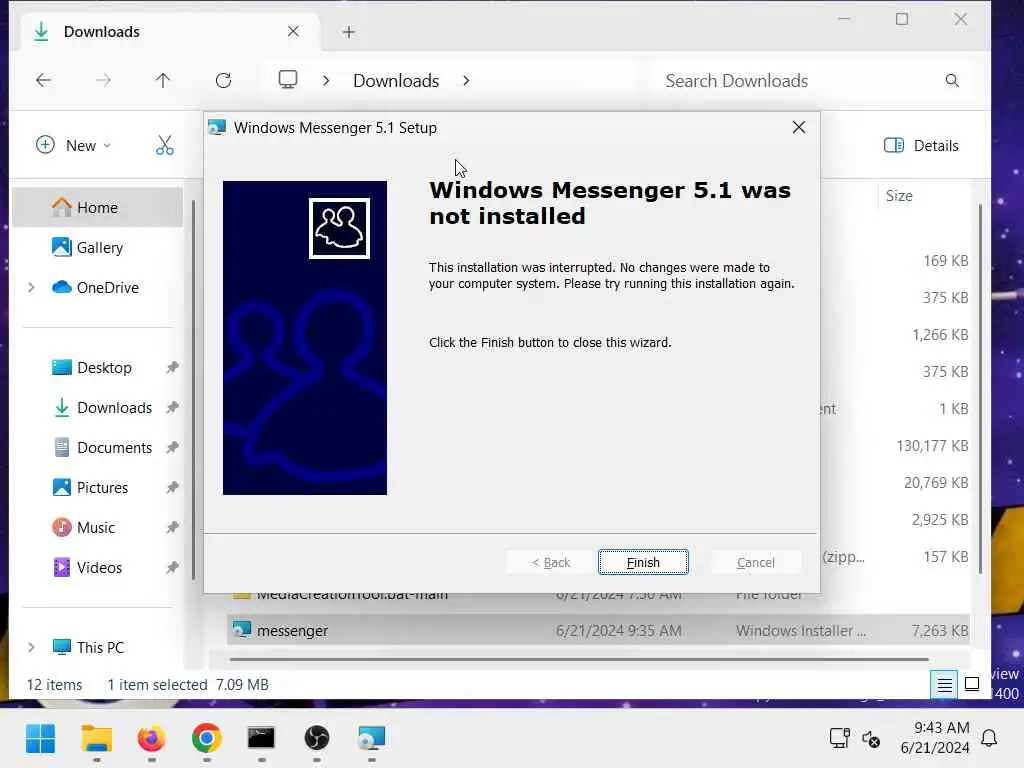Screen dimensions: 1024x768
Task: Click pin icon next to Videos
Action: pyautogui.click(x=172, y=568)
